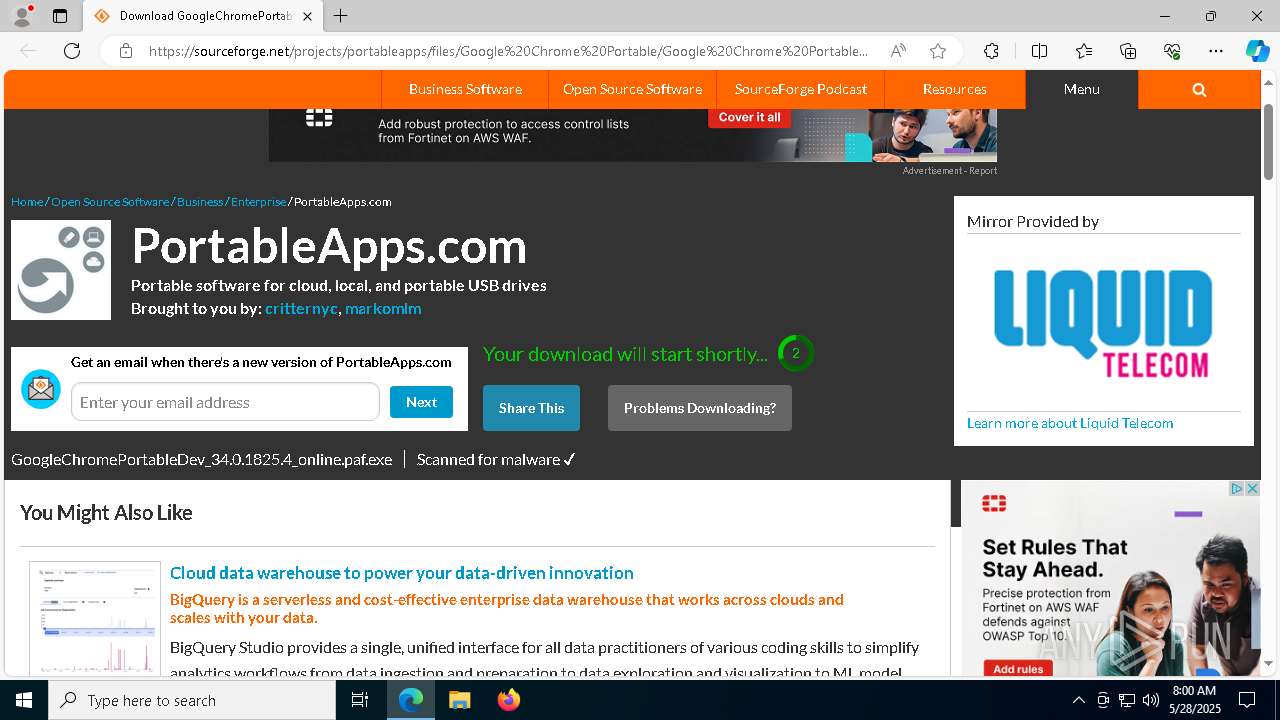Go to the Home breadcrumb
The image size is (1280, 720).
27,202
